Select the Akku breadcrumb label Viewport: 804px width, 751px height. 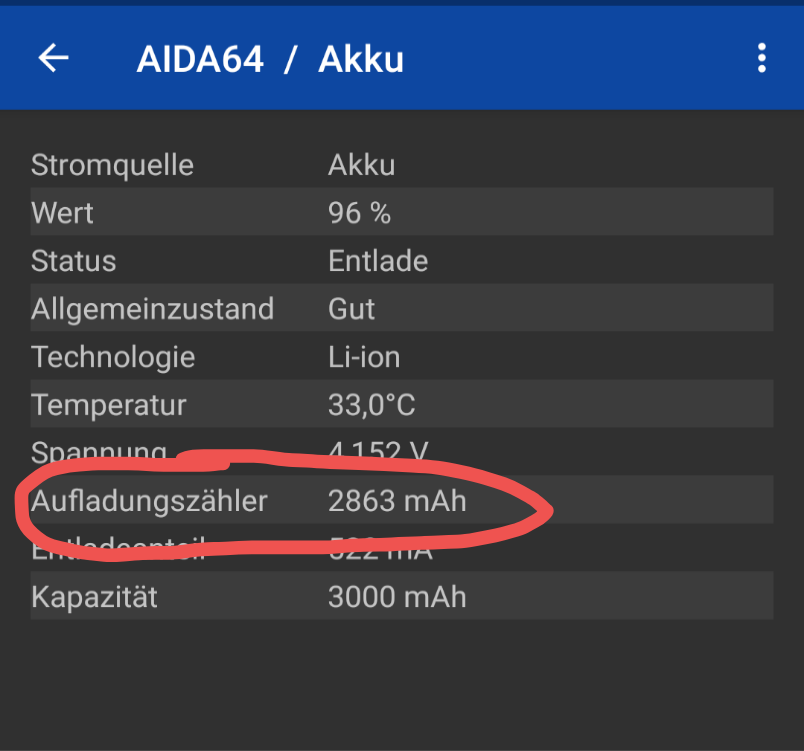(x=361, y=59)
